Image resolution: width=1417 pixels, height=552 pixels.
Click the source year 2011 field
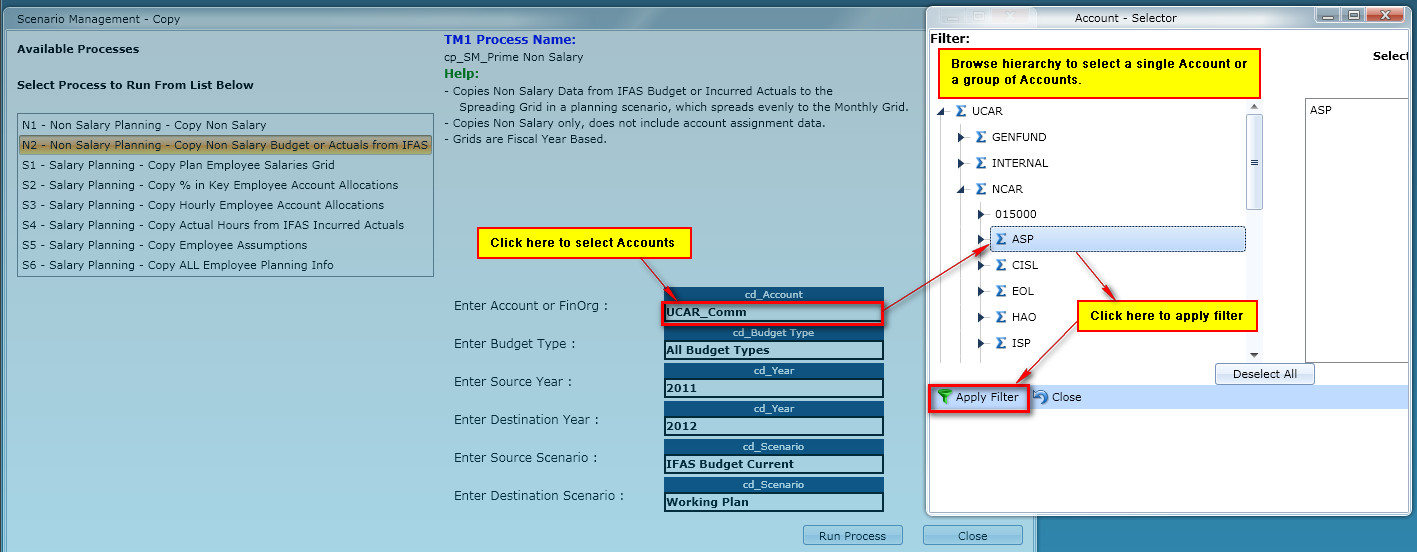pyautogui.click(x=773, y=388)
